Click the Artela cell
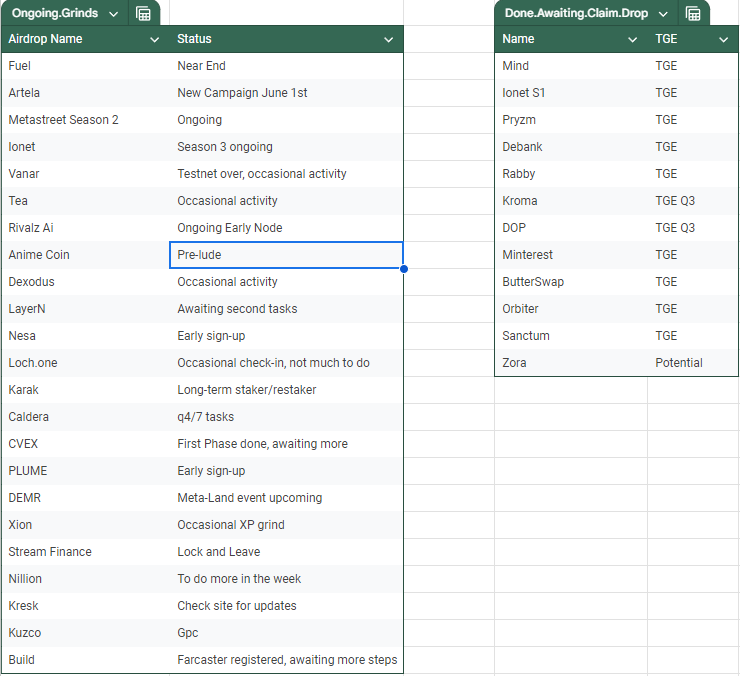740x676 pixels. point(85,93)
